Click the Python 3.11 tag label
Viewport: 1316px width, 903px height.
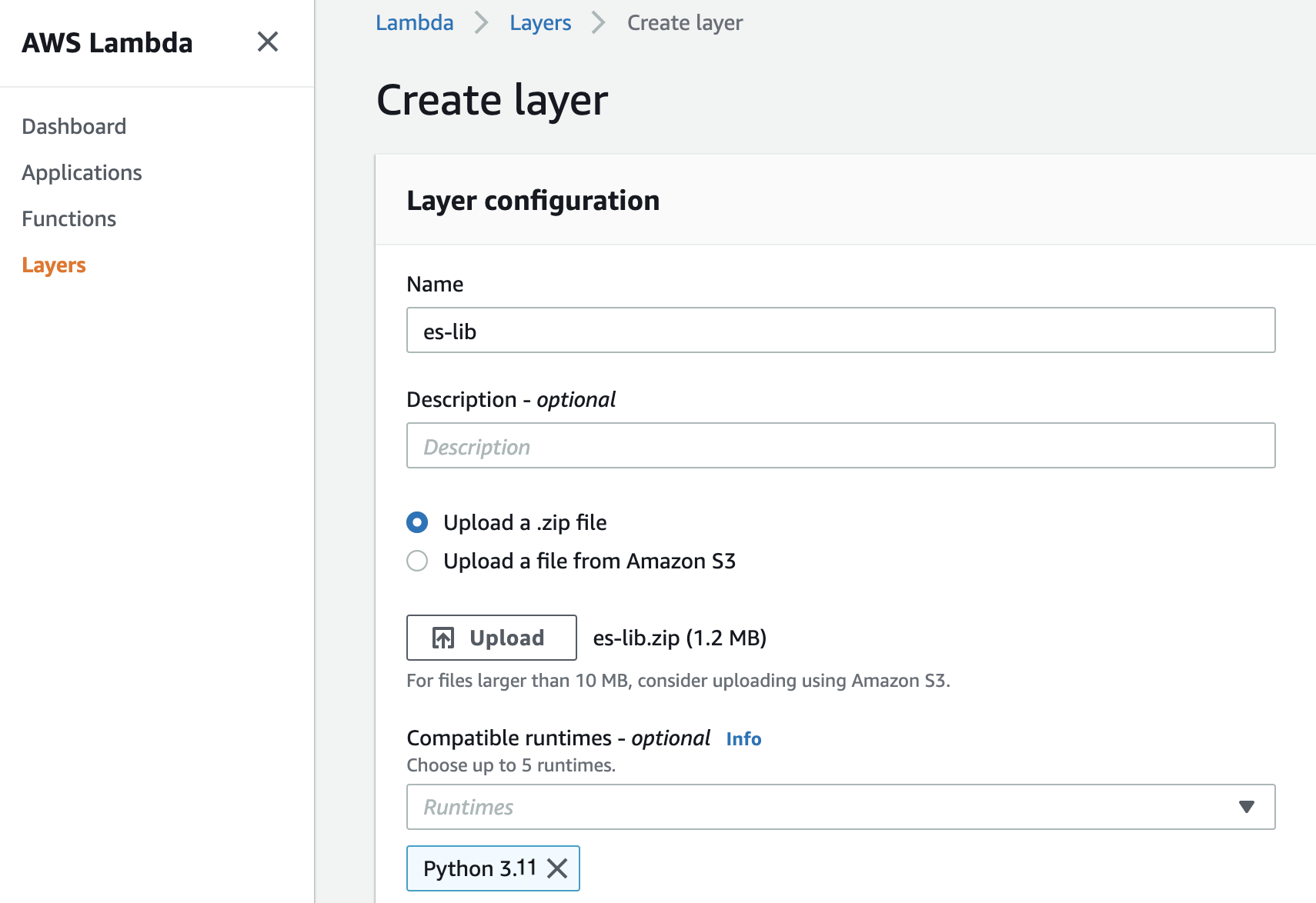tap(480, 868)
